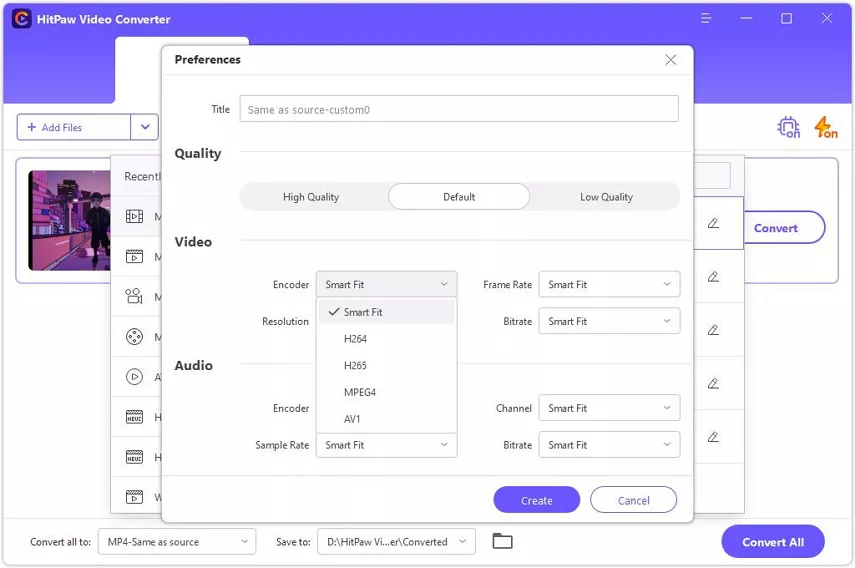The image size is (855, 568).
Task: Select the camcorder format icon
Action: [134, 297]
